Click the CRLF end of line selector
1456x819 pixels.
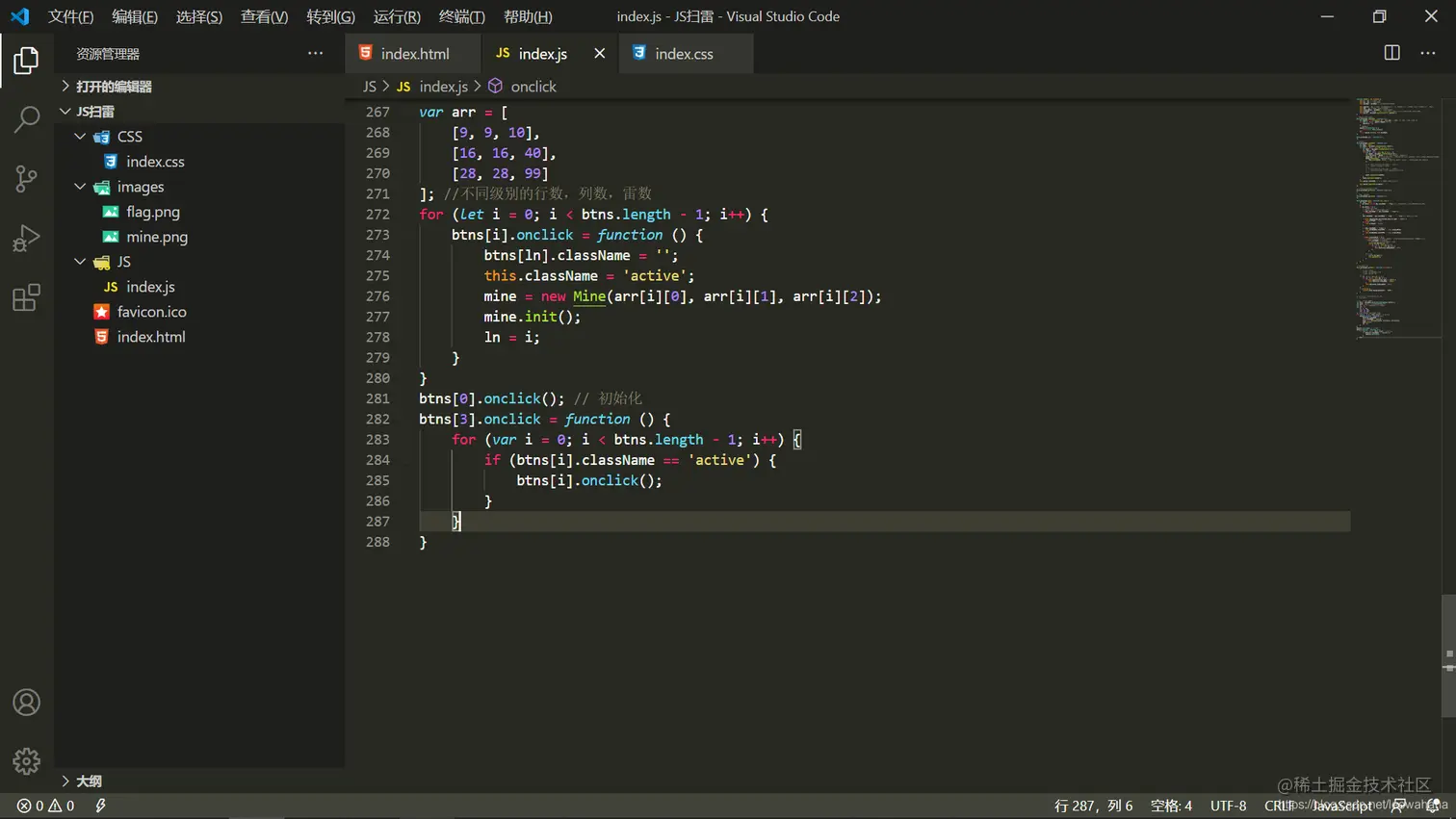(1280, 806)
